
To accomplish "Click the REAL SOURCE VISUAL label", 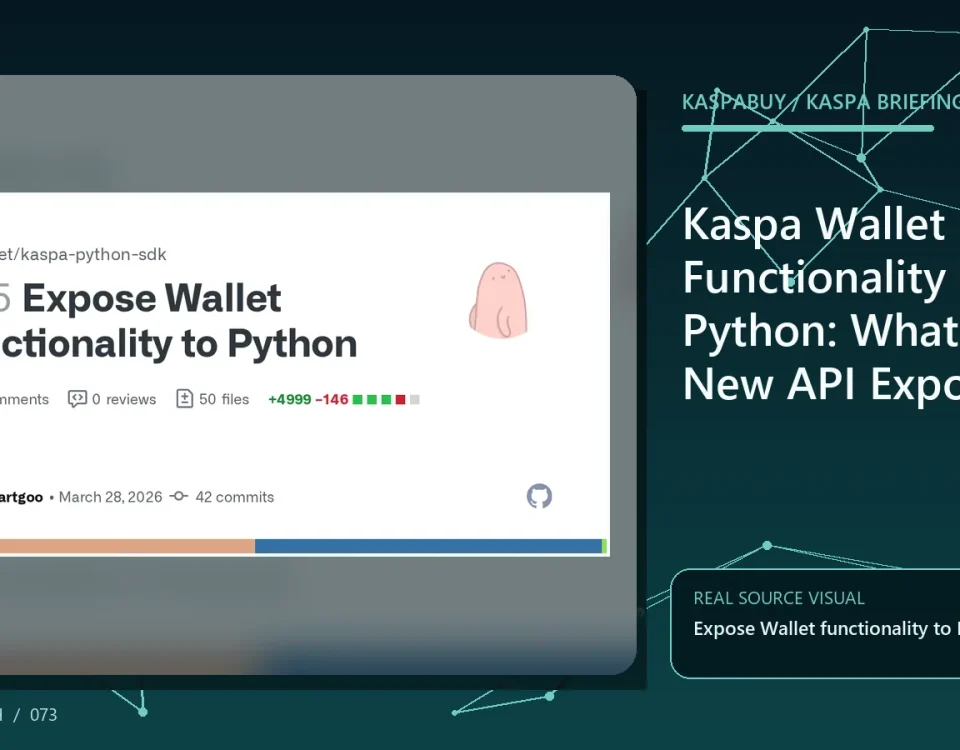I will click(779, 598).
